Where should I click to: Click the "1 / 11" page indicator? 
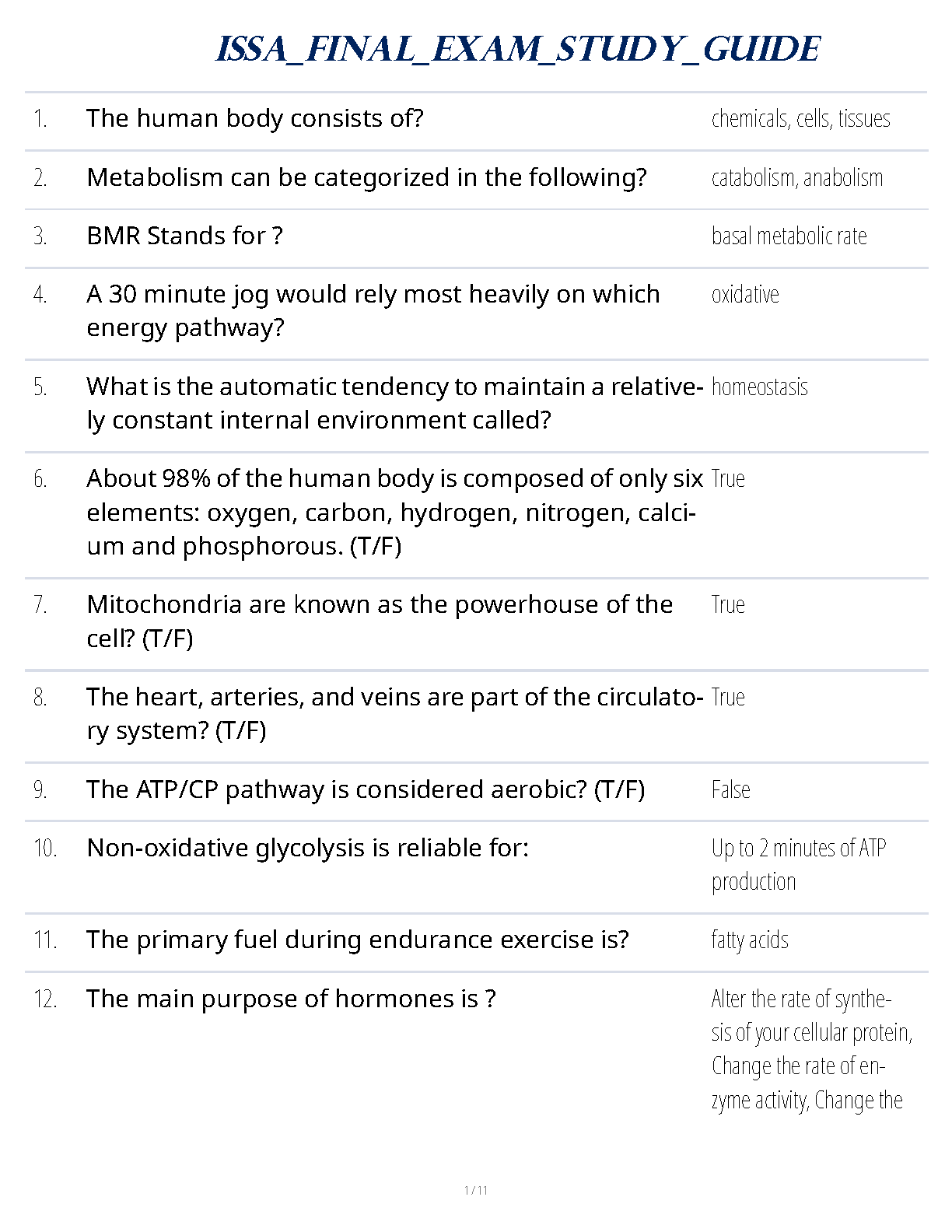pos(475,1190)
